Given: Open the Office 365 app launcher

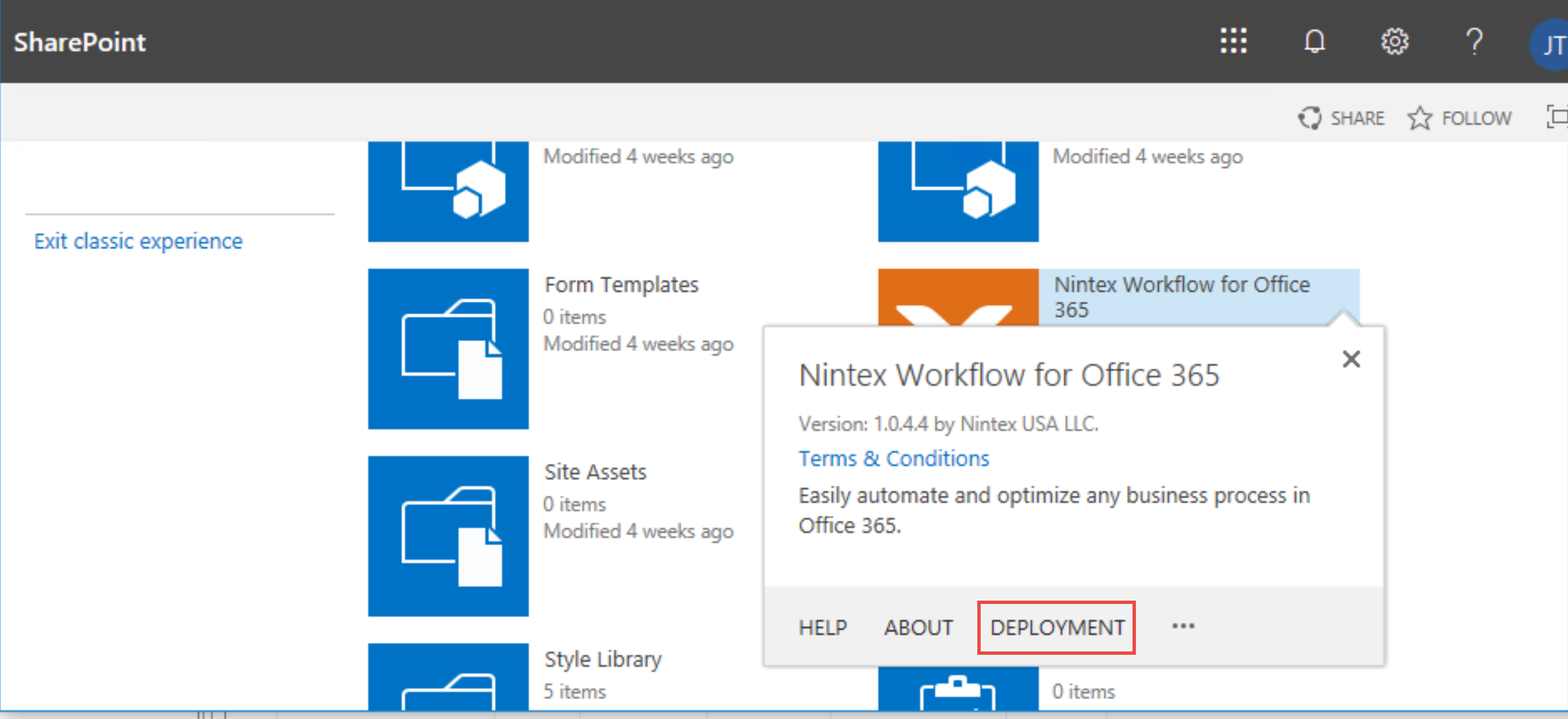Looking at the screenshot, I should (1234, 41).
